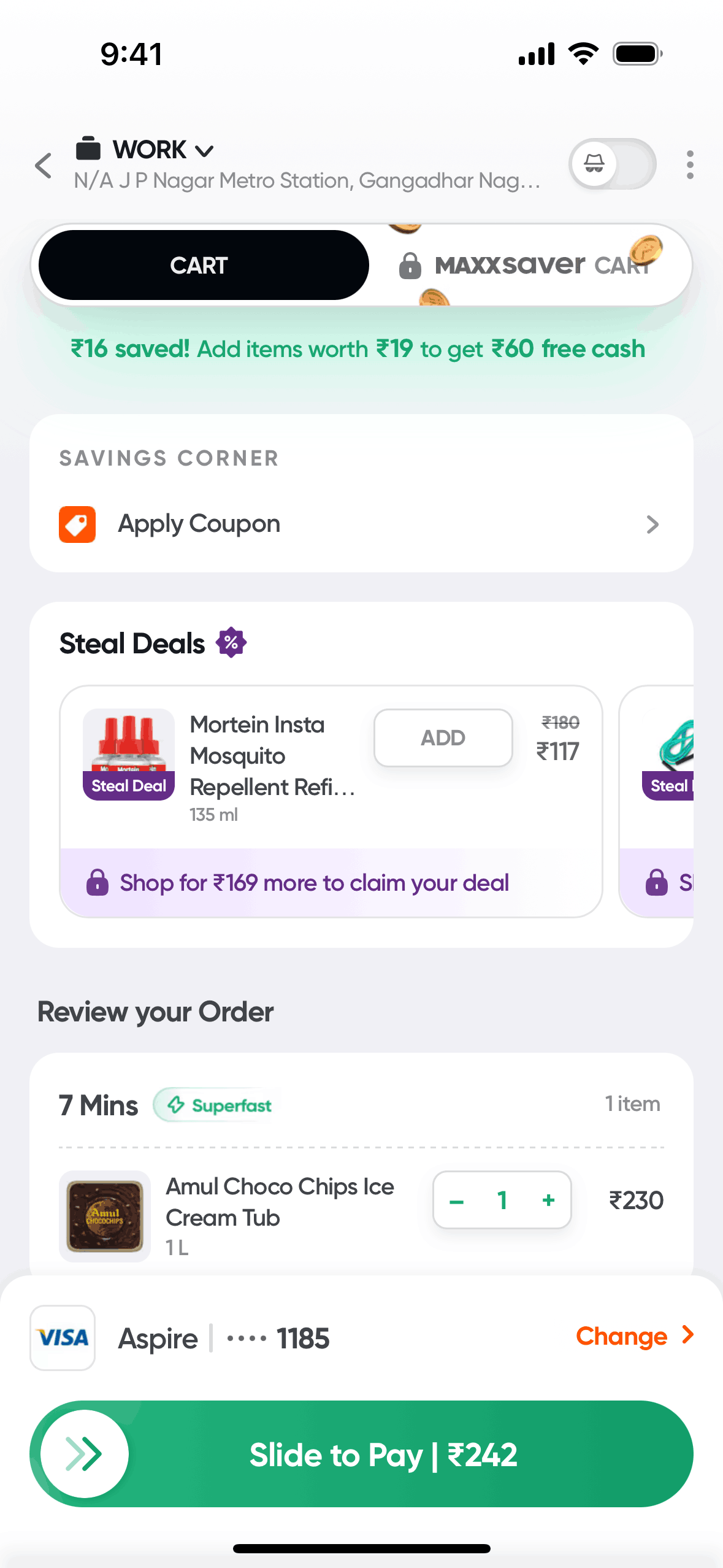
Task: Tap the purple lock icon in deal banner
Action: [x=98, y=883]
